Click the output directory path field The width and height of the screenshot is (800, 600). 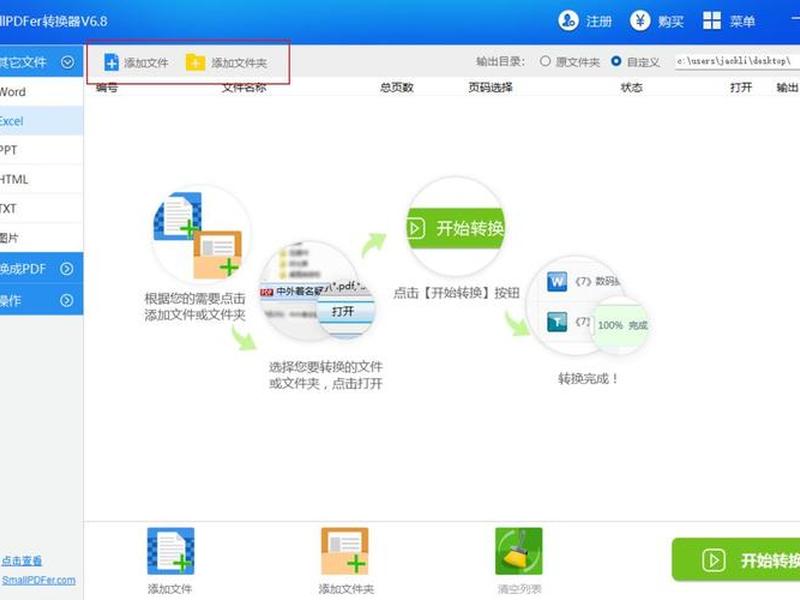(x=737, y=61)
